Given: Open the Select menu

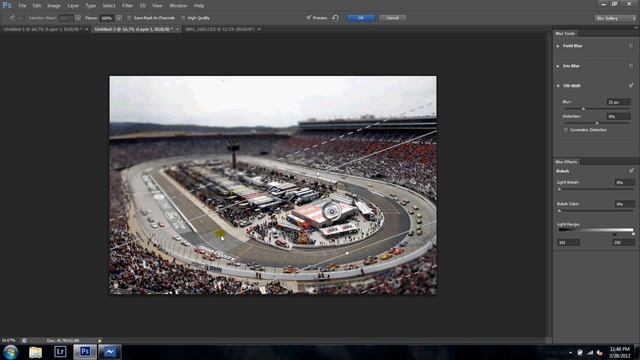Looking at the screenshot, I should point(109,6).
